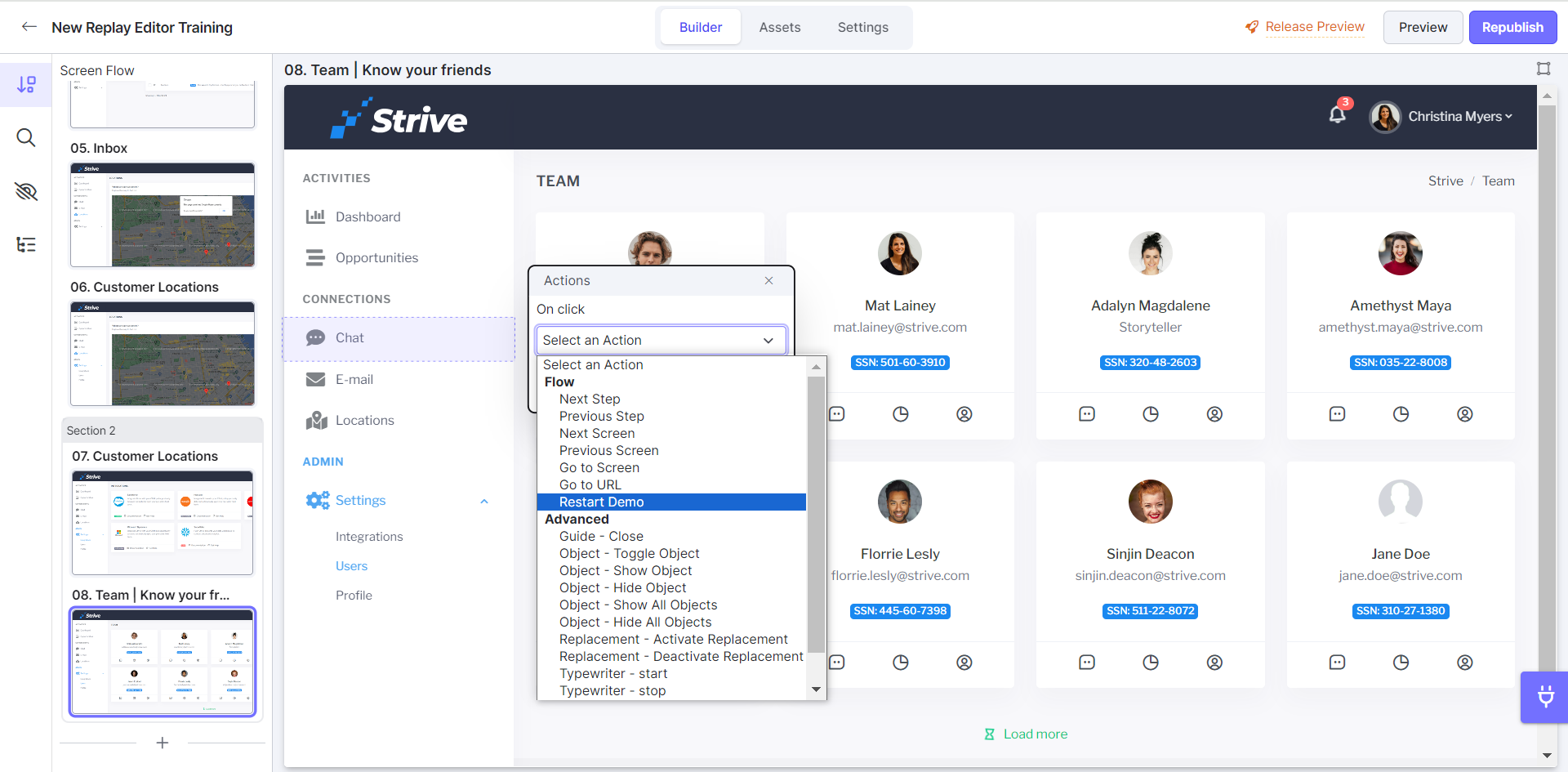Select Typewriter - start option
This screenshot has width=1568, height=772.
tap(613, 673)
